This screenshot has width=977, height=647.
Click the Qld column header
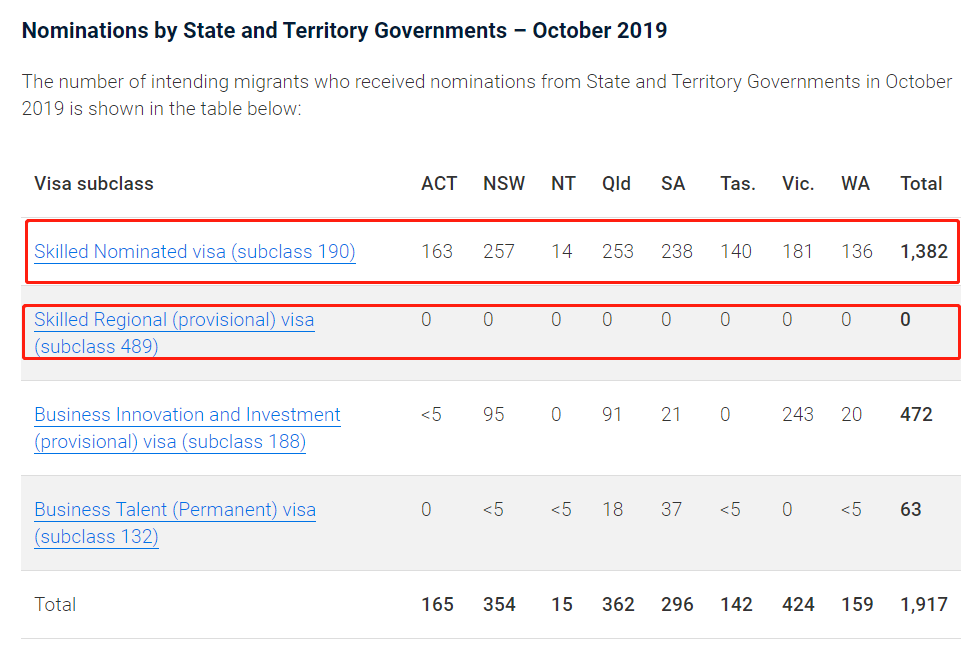616,184
